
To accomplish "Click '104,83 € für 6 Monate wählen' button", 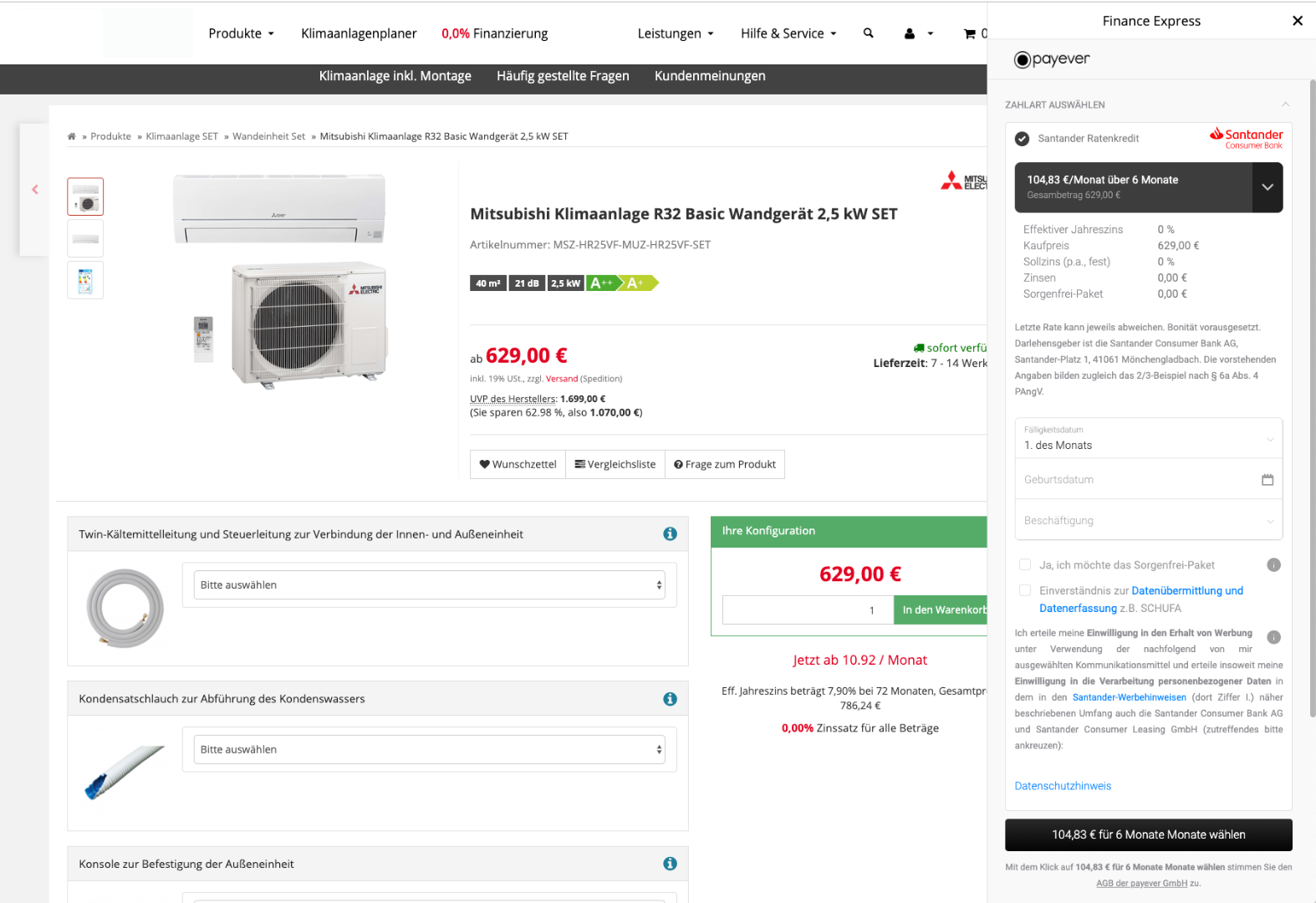I will click(x=1149, y=835).
